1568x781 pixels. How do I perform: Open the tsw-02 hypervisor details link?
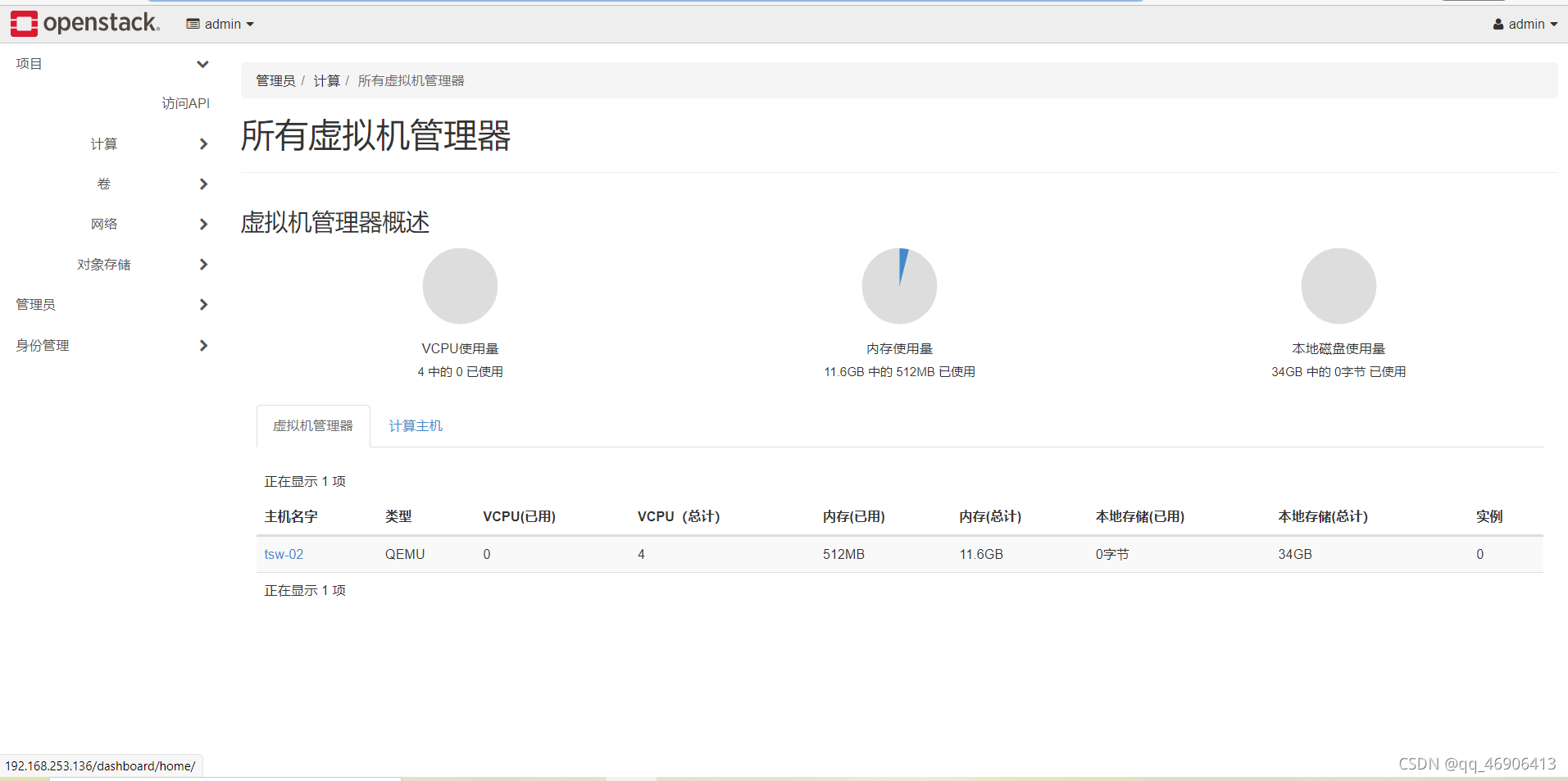[283, 554]
